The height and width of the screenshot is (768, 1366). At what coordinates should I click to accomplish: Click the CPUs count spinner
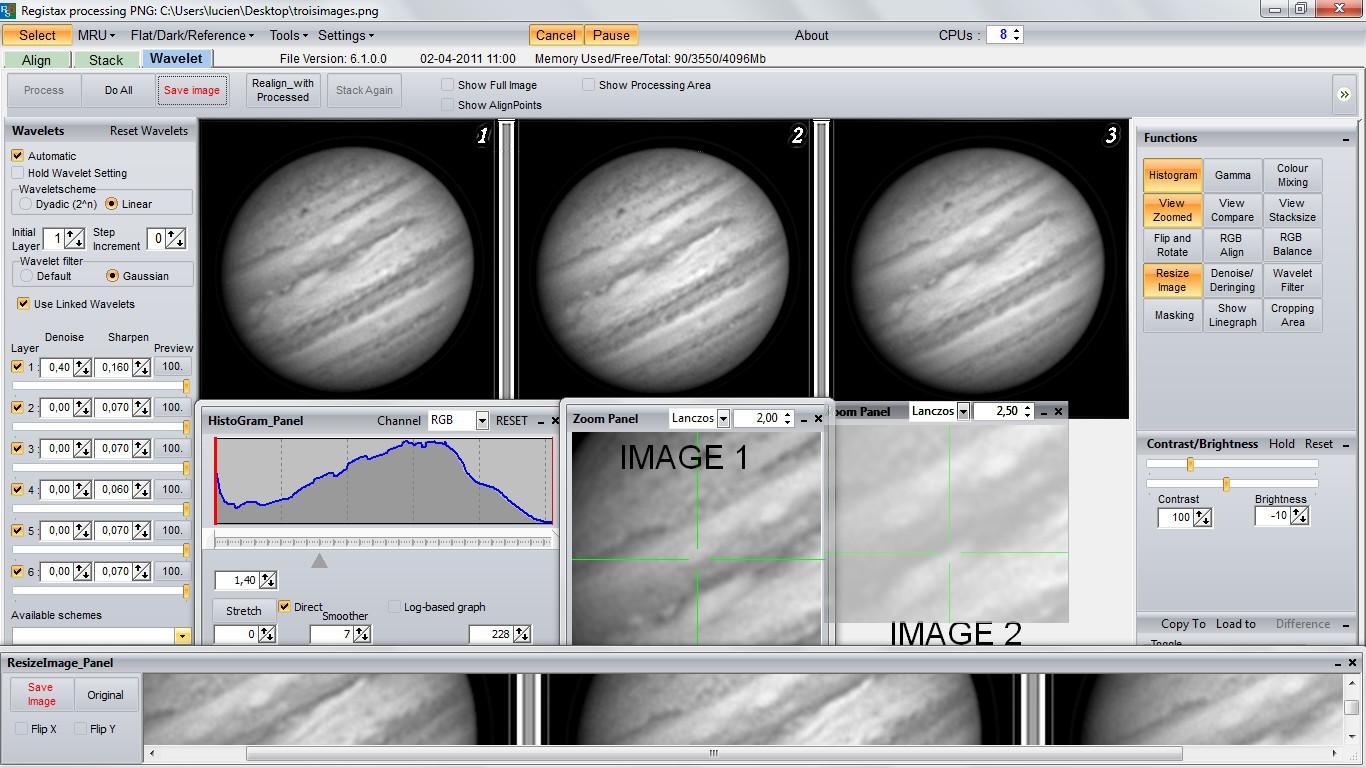click(1017, 35)
